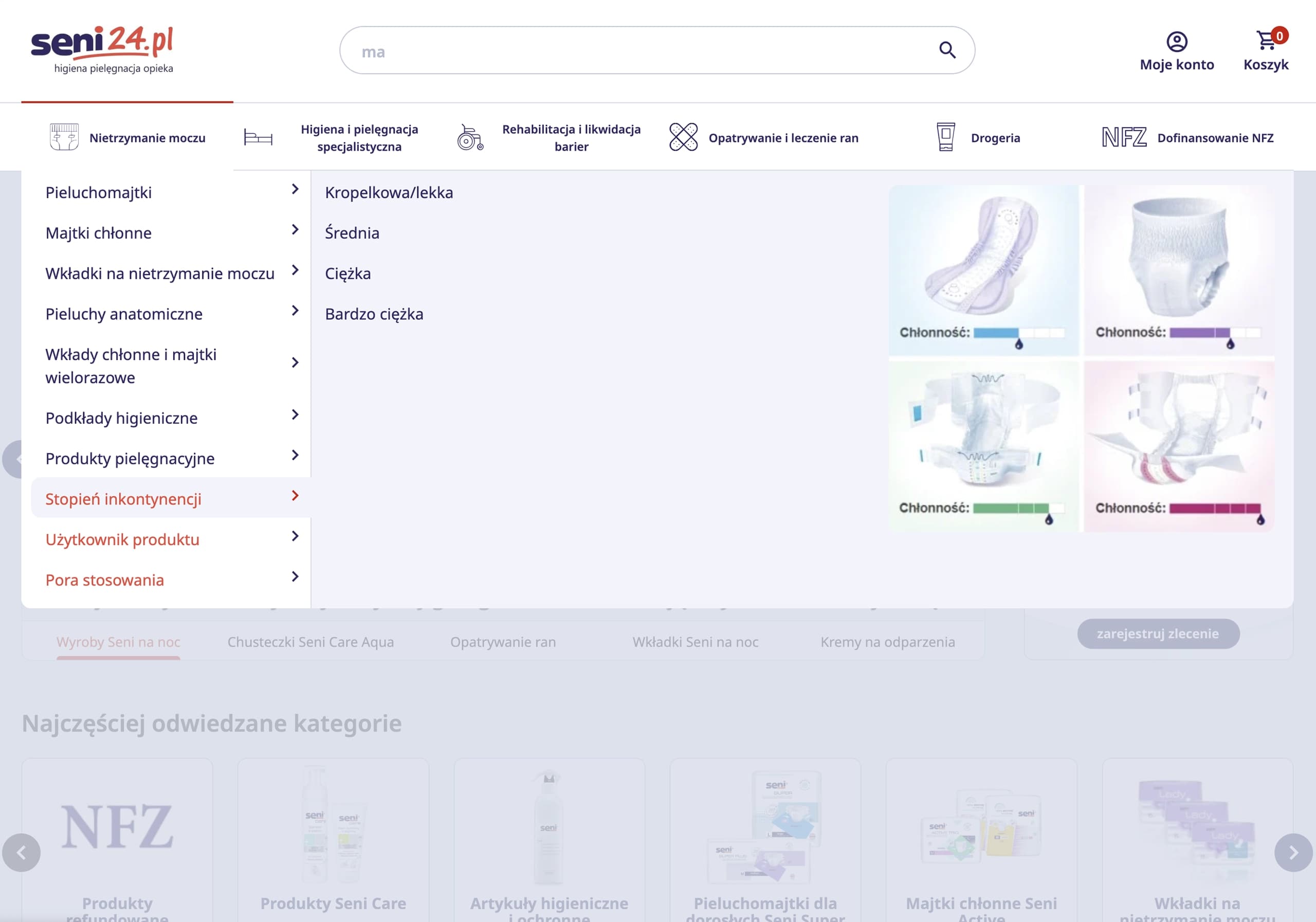Click the Pora stosowania category label
This screenshot has width=1316, height=922.
tap(105, 580)
